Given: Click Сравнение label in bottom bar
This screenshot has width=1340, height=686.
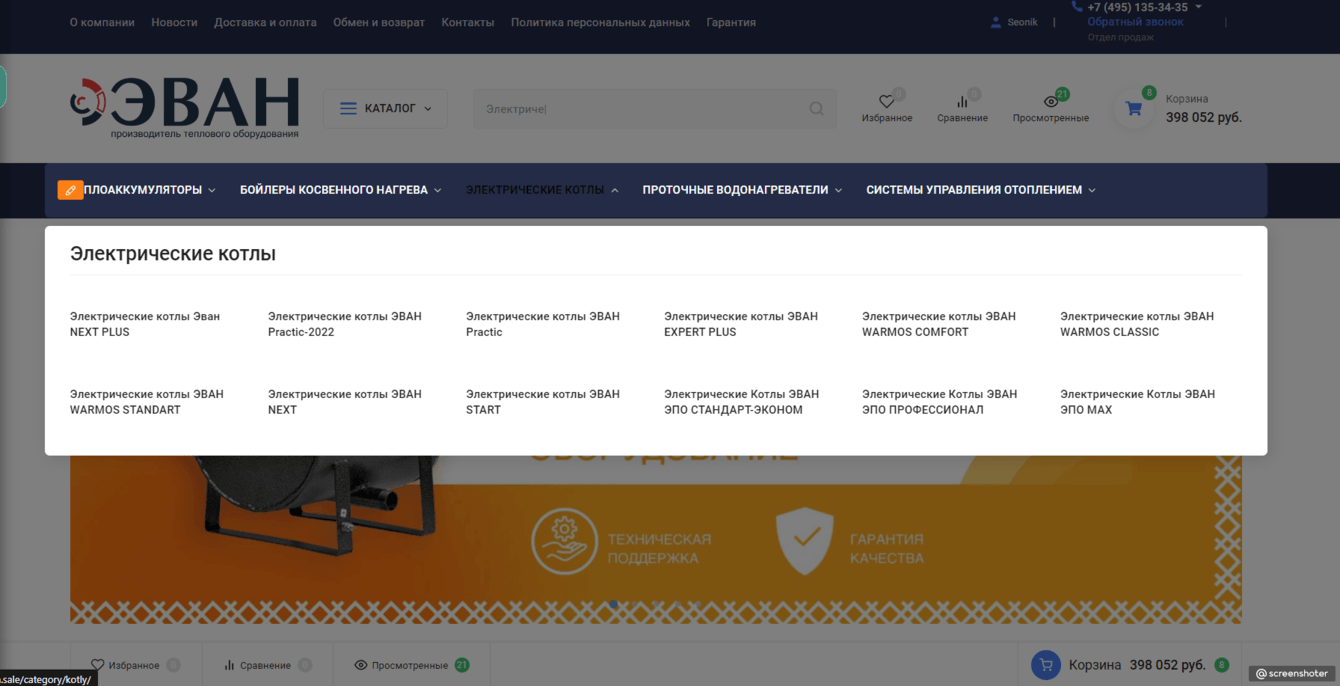Looking at the screenshot, I should tap(265, 665).
